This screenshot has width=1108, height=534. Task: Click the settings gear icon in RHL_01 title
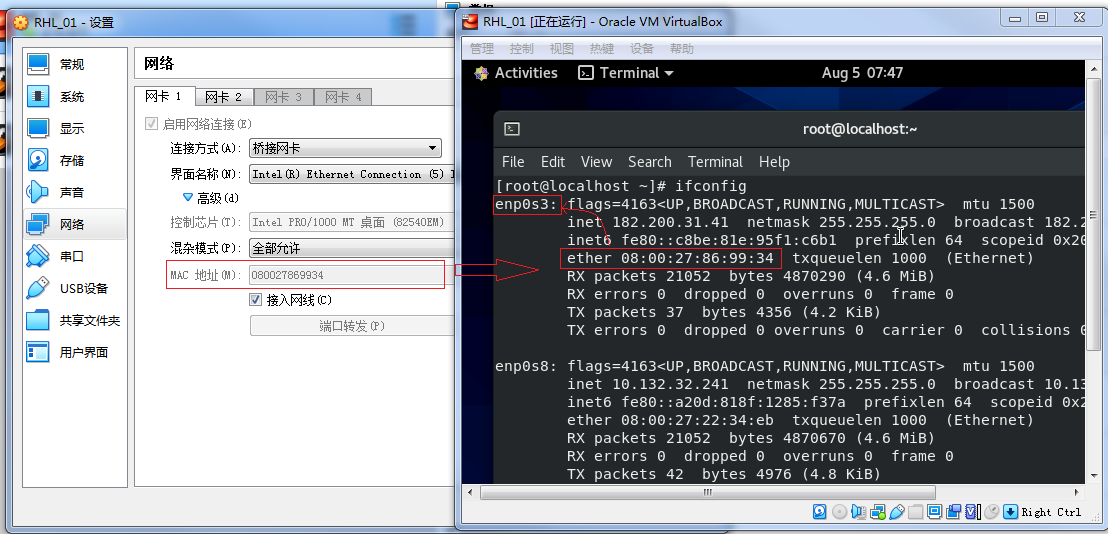click(21, 22)
